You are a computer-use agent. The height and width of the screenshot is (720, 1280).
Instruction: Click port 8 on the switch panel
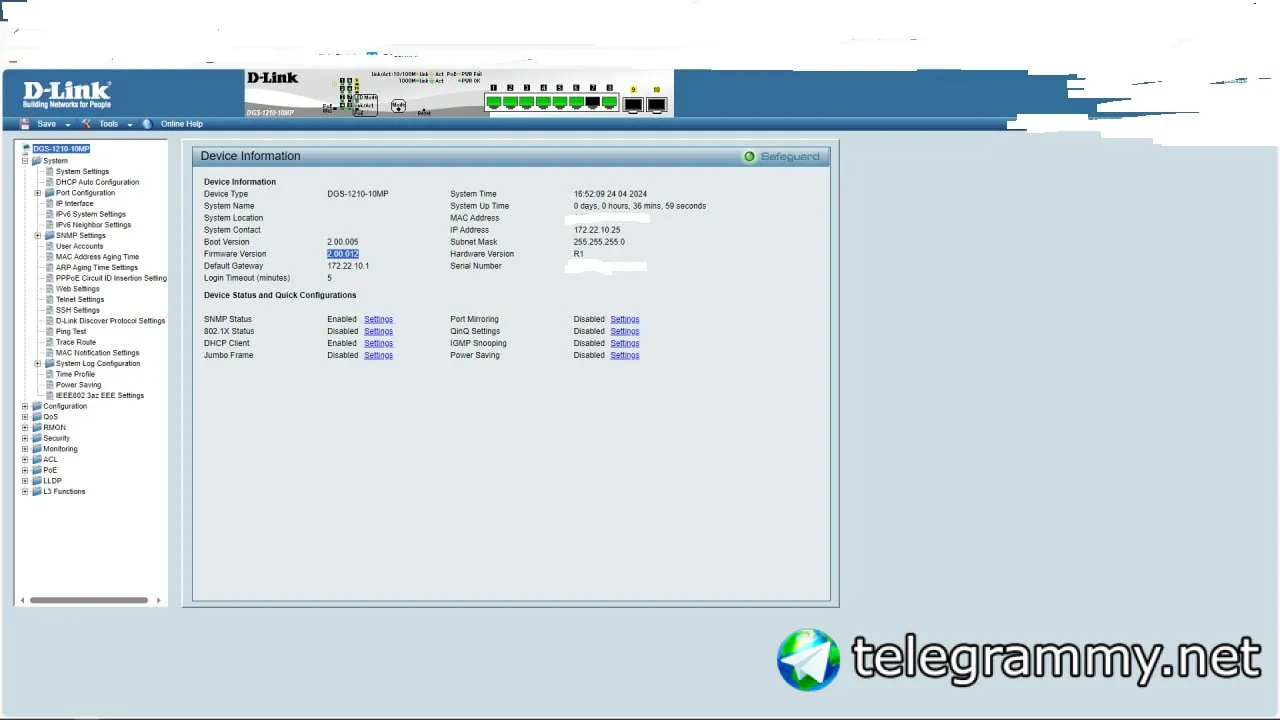coord(609,102)
